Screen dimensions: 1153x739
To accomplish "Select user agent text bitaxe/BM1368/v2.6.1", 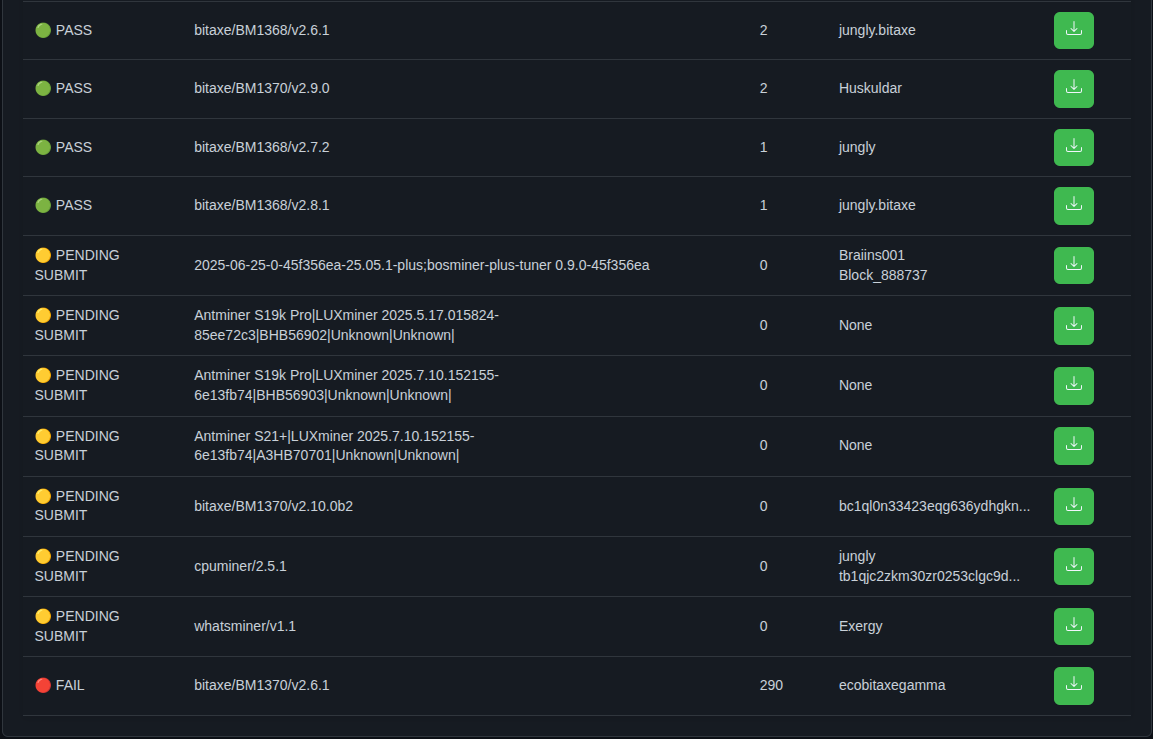I will [x=262, y=30].
